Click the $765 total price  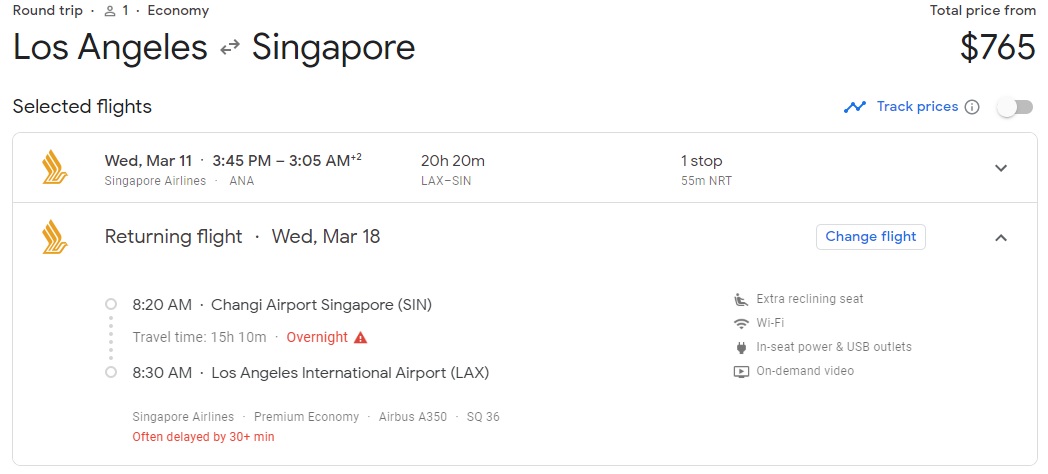click(x=997, y=48)
